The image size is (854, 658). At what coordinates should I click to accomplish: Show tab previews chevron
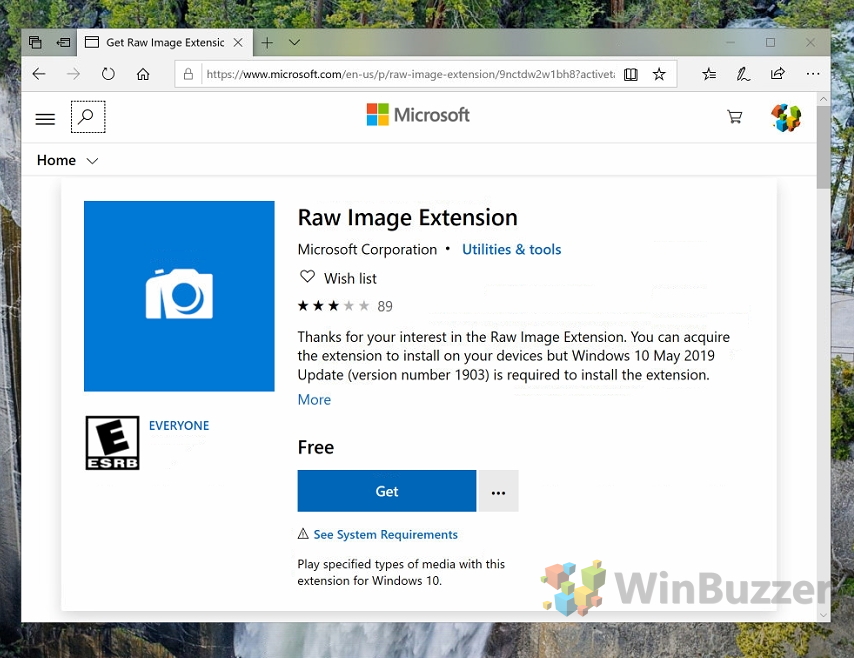pyautogui.click(x=294, y=42)
